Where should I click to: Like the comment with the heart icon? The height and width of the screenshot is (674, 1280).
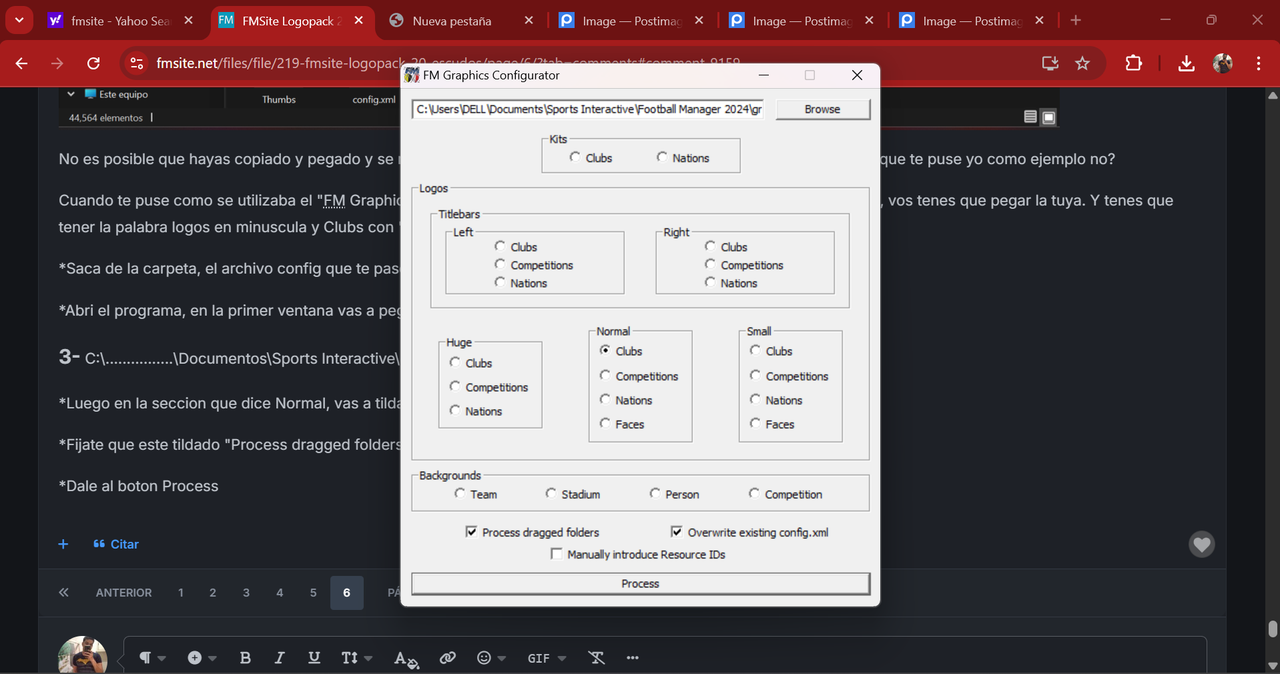(1202, 545)
